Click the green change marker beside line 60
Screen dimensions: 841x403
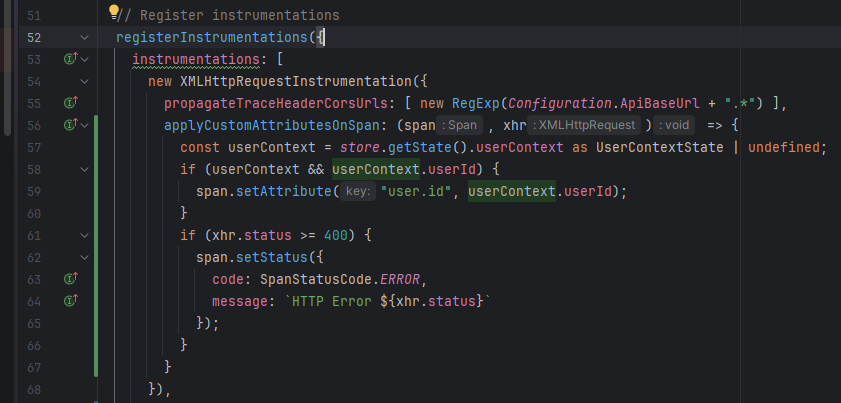pyautogui.click(x=96, y=213)
